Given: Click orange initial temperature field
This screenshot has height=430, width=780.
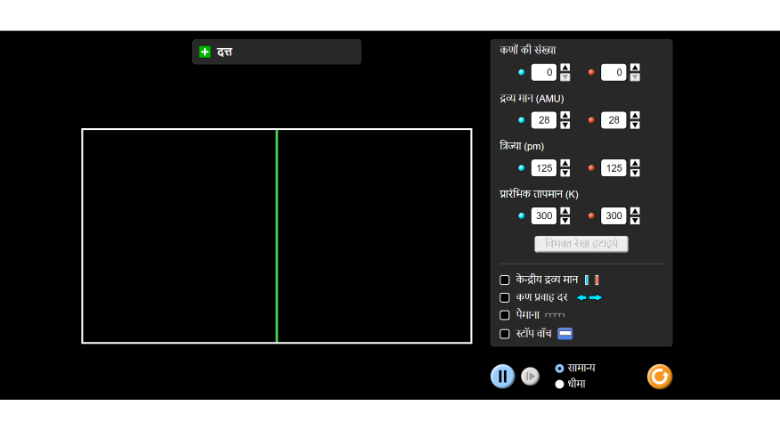Looking at the screenshot, I should 612,216.
